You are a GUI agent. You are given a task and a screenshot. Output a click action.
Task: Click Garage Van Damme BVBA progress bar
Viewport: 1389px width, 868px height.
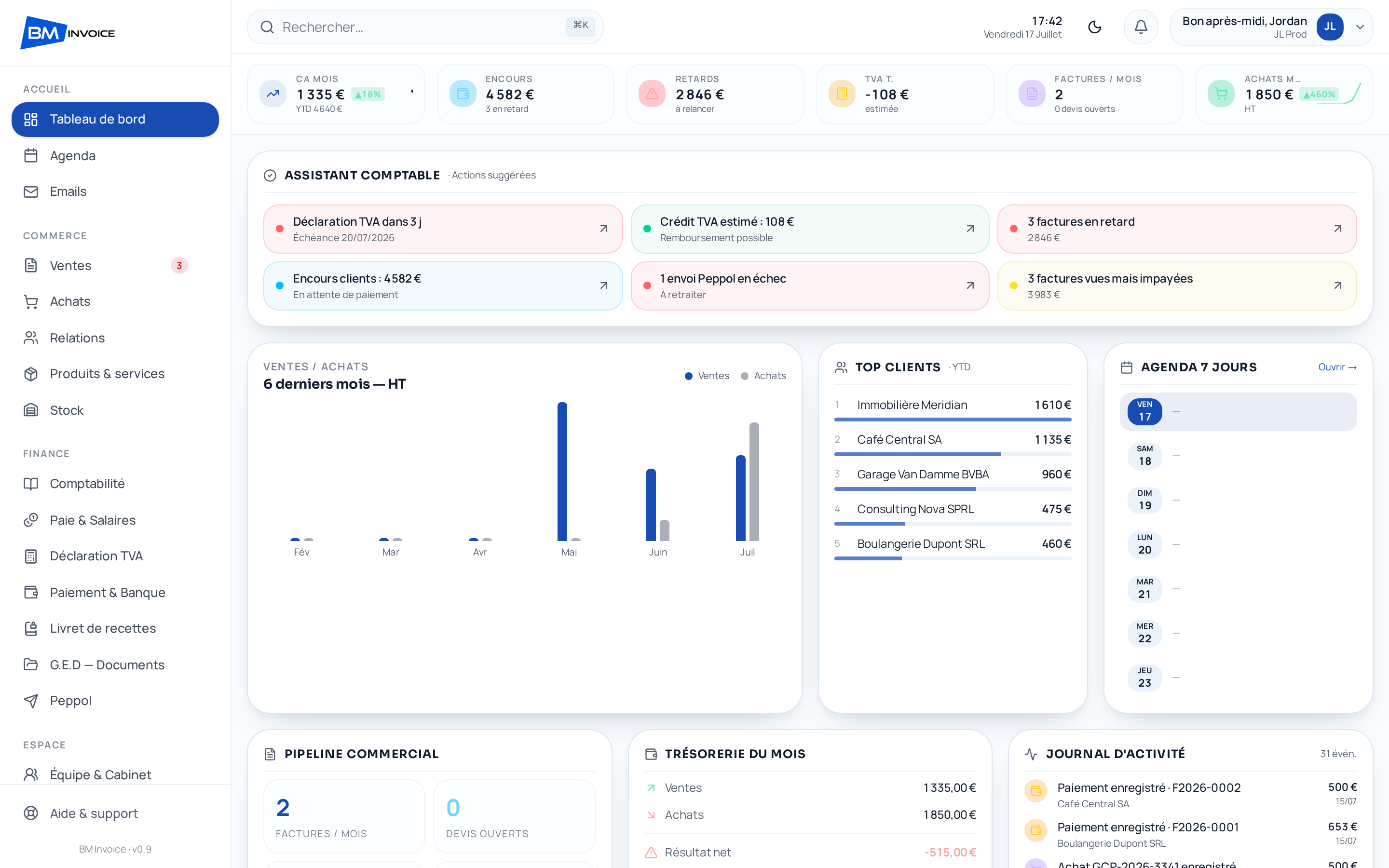[953, 489]
